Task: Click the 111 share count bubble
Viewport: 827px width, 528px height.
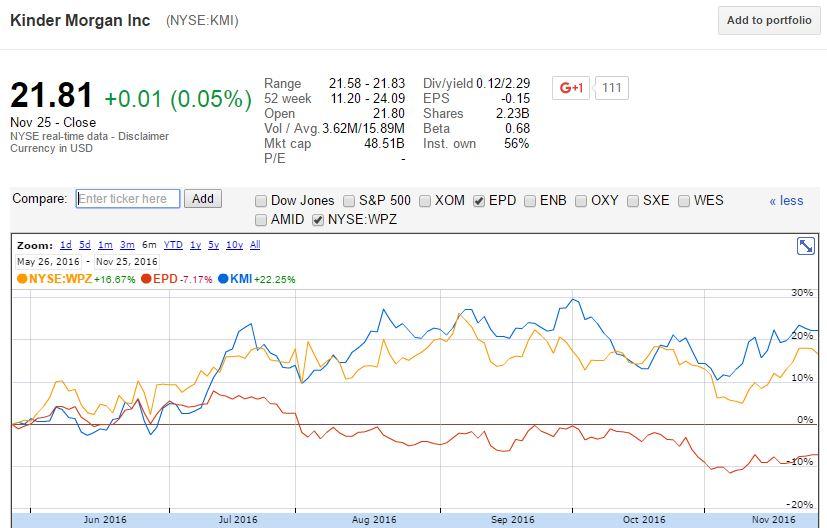Action: (x=612, y=88)
